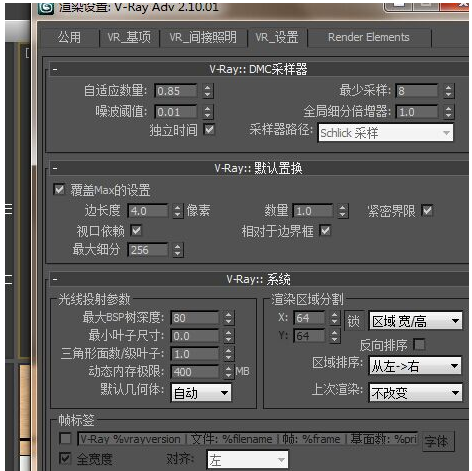Open the 区域排序 从左->右 dropdown

click(x=415, y=366)
